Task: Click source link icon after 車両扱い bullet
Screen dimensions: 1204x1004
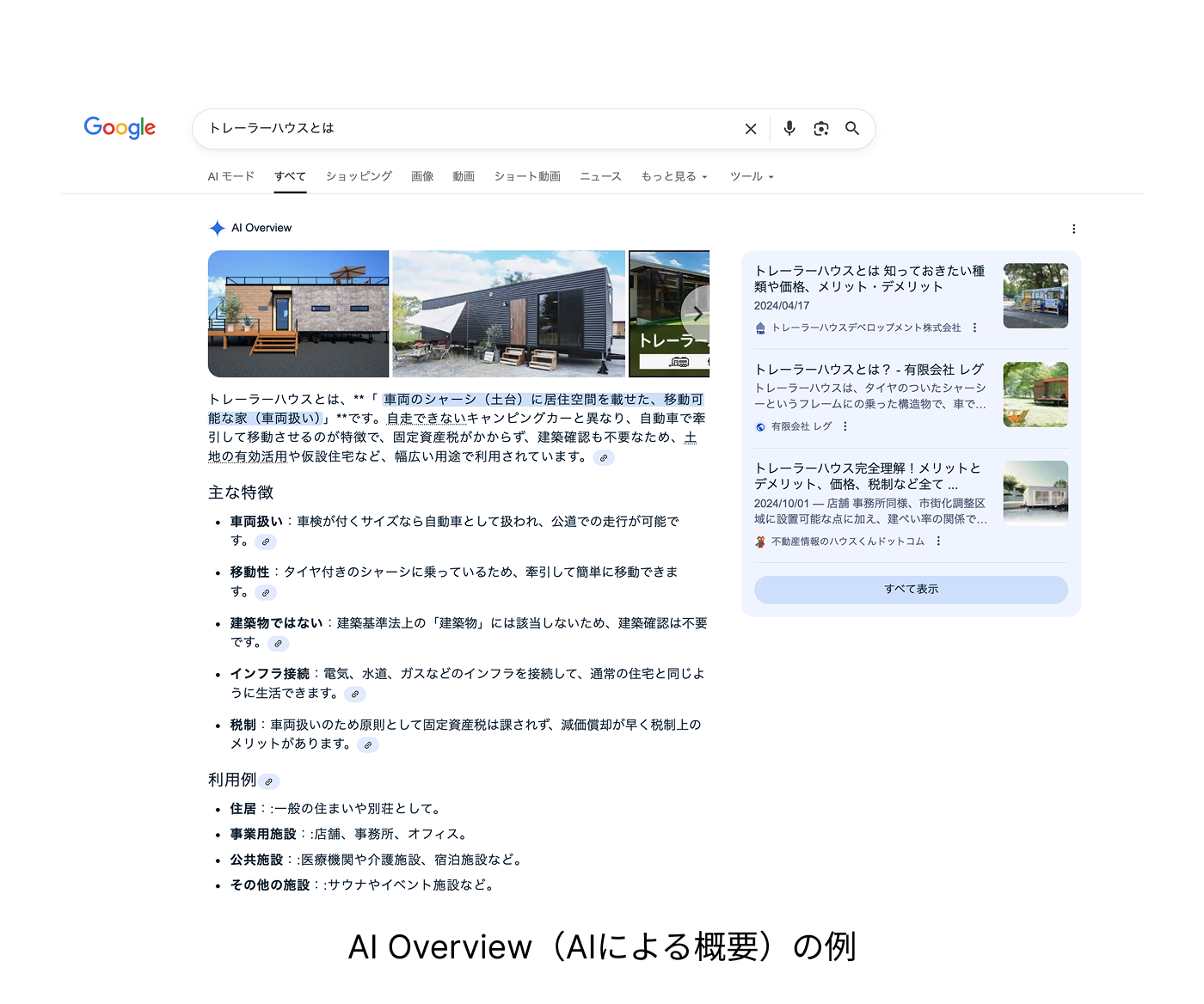Action: coord(266,542)
